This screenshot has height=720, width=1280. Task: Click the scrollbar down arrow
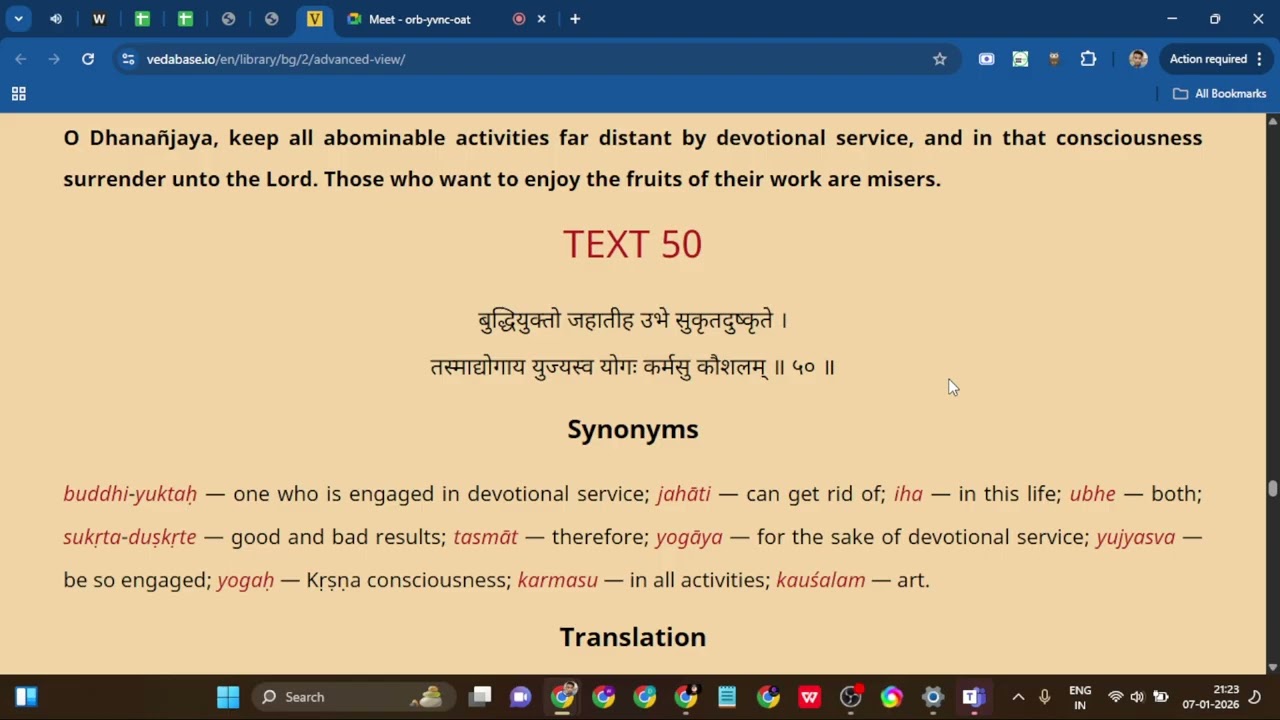pyautogui.click(x=1272, y=667)
